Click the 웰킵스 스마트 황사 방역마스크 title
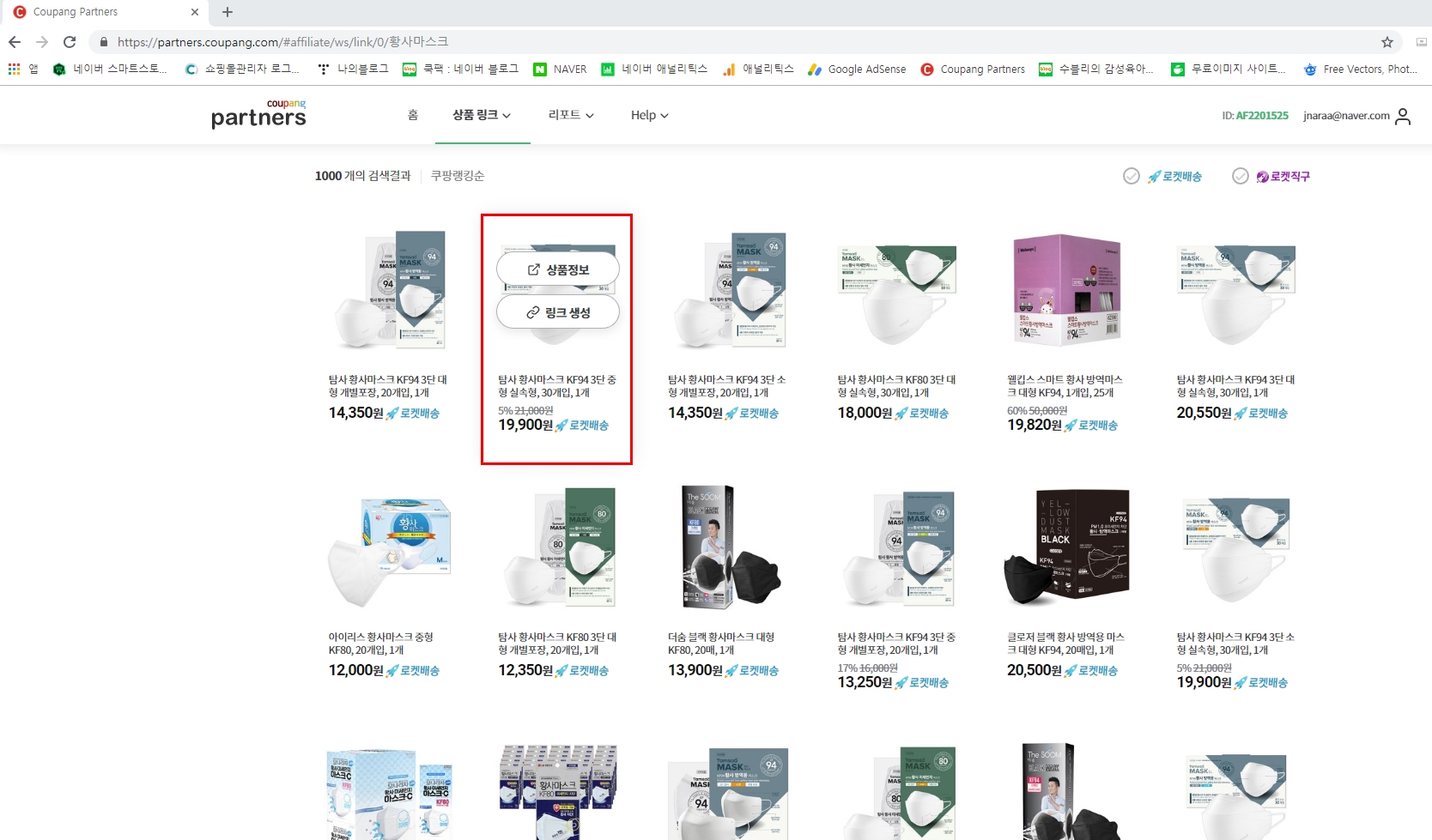 [1065, 386]
